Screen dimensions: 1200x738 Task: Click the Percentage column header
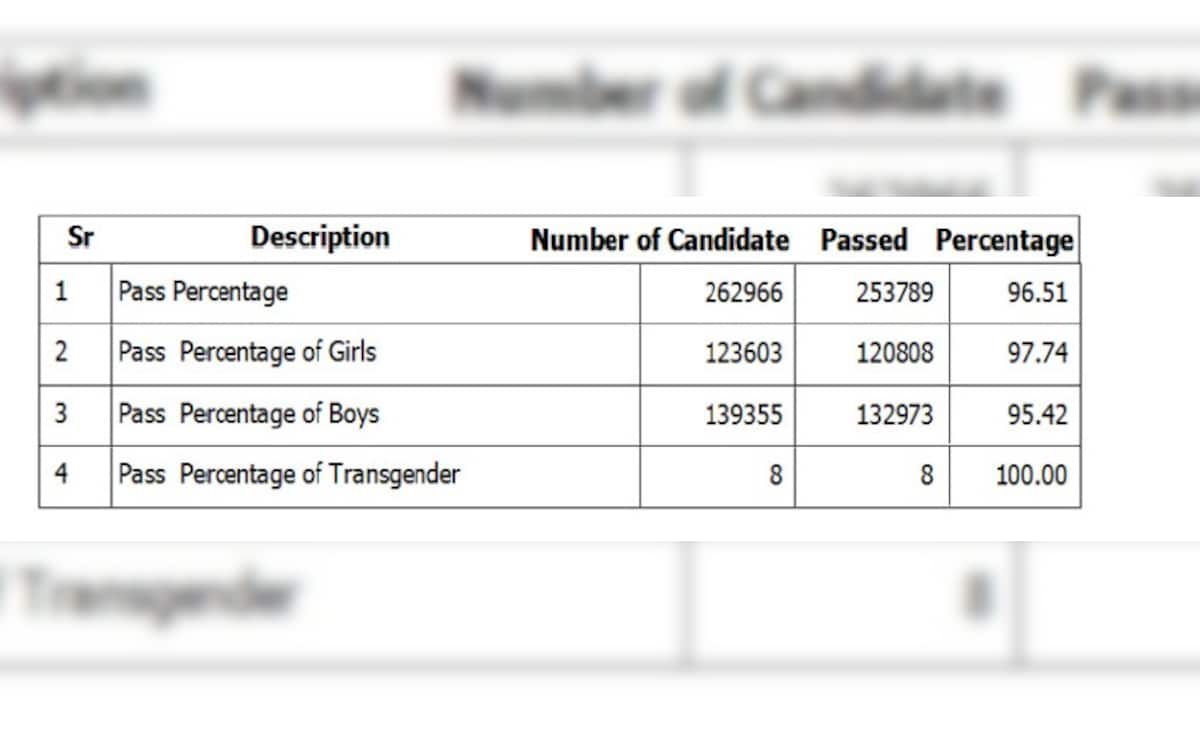1004,242
